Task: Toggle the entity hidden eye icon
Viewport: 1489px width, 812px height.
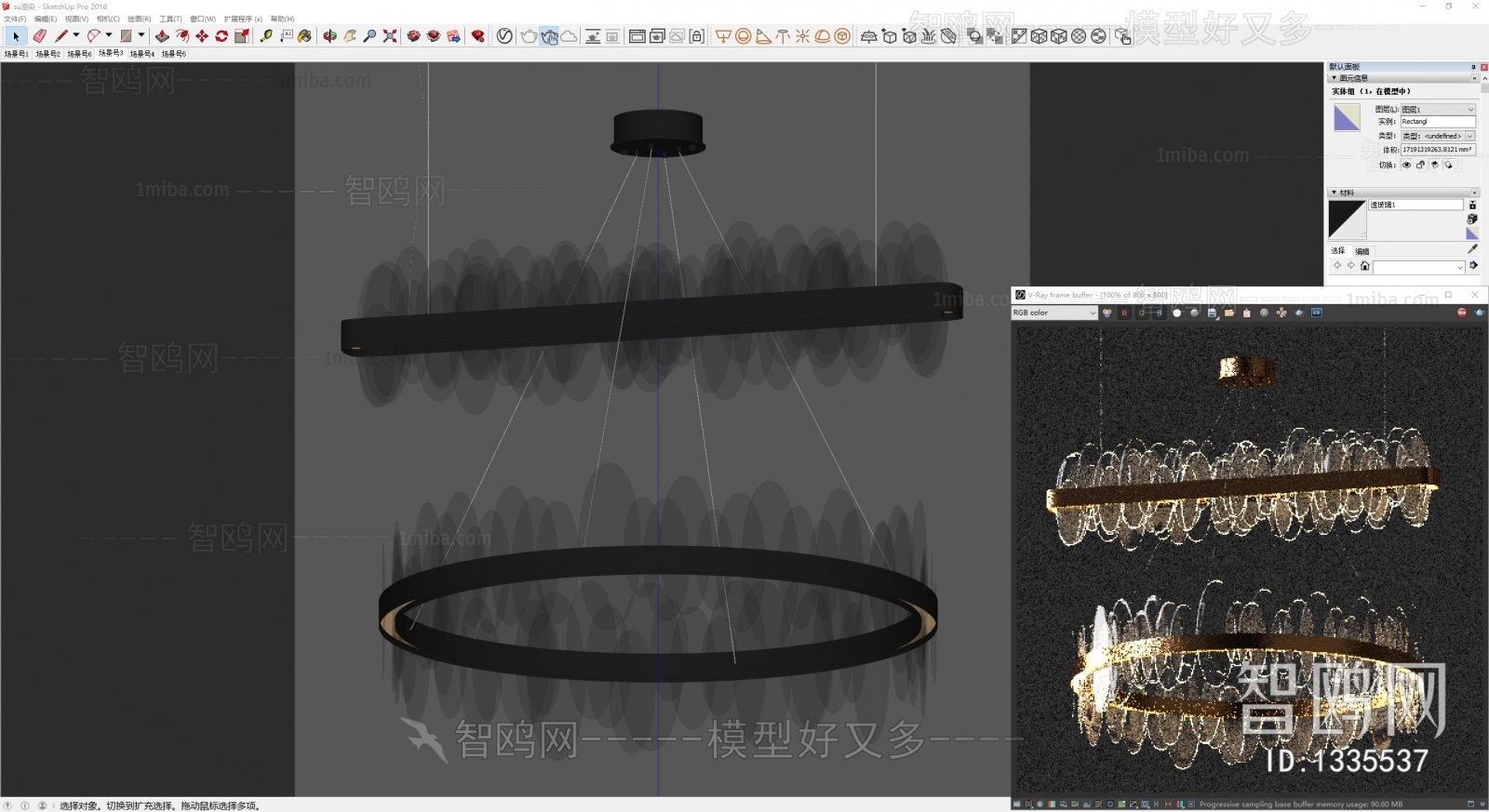Action: click(x=1406, y=165)
